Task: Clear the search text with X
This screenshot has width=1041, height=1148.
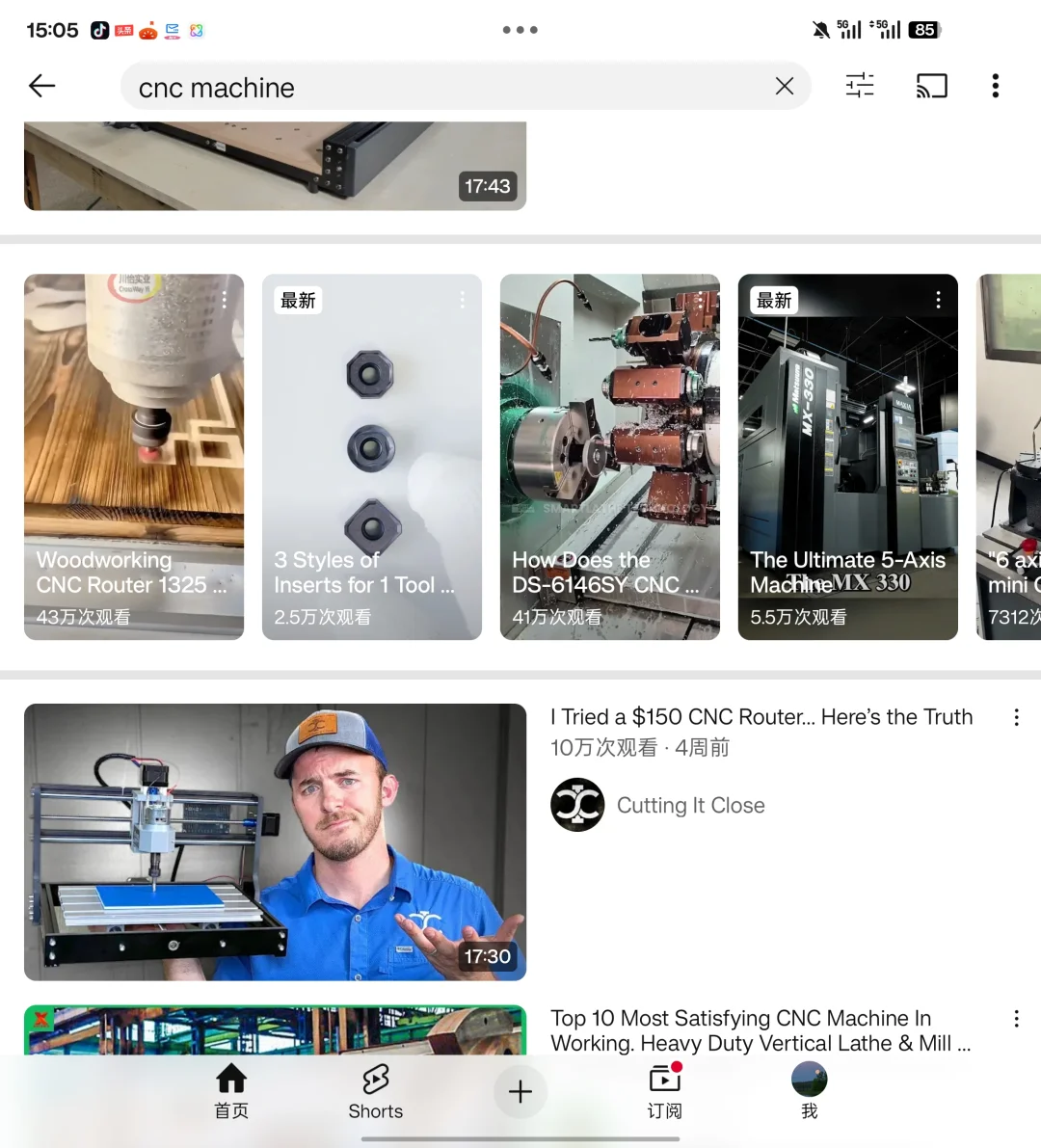Action: point(784,87)
